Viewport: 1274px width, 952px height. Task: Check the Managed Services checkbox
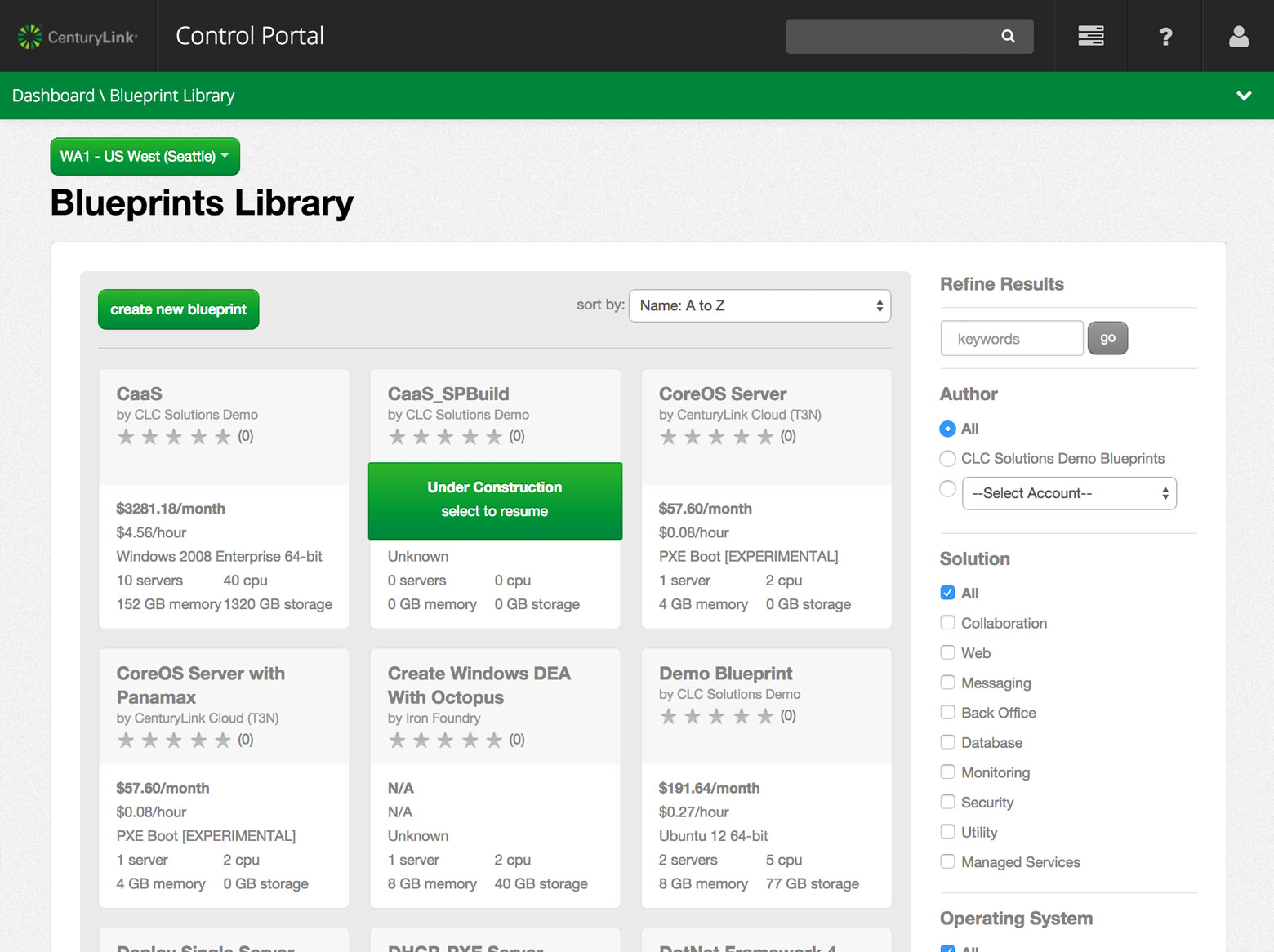coord(947,861)
